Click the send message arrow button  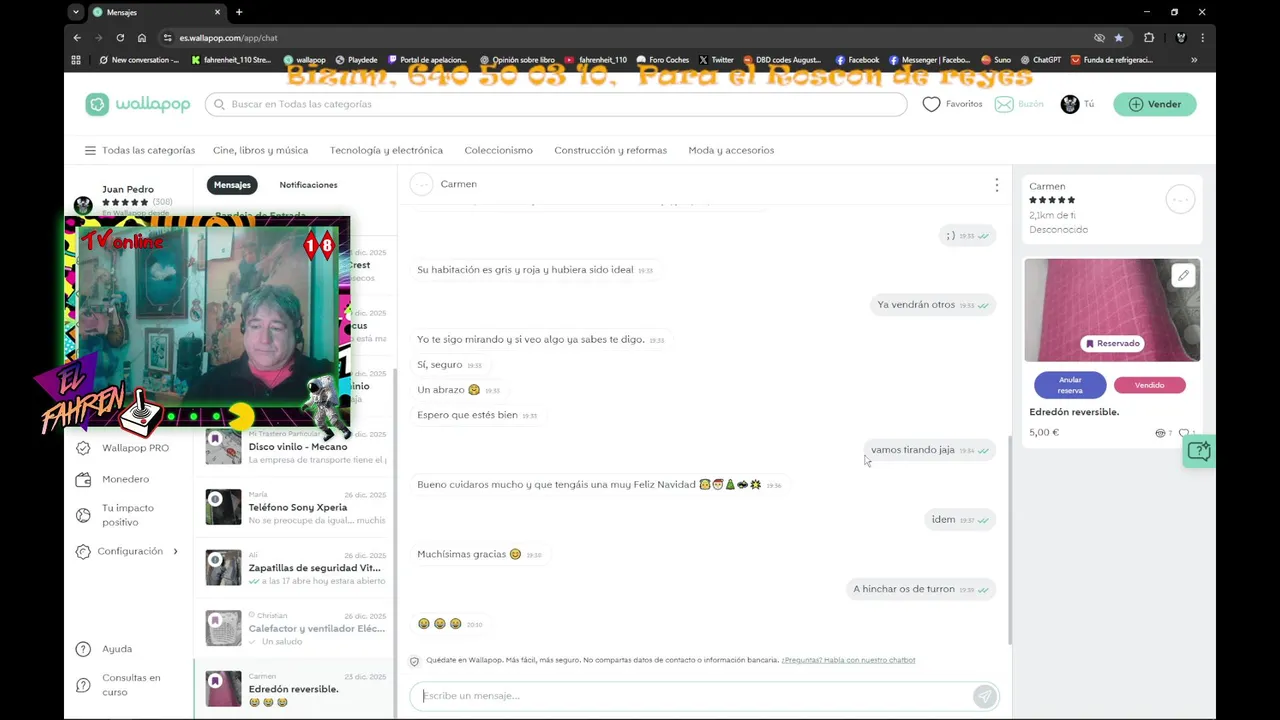(x=985, y=696)
